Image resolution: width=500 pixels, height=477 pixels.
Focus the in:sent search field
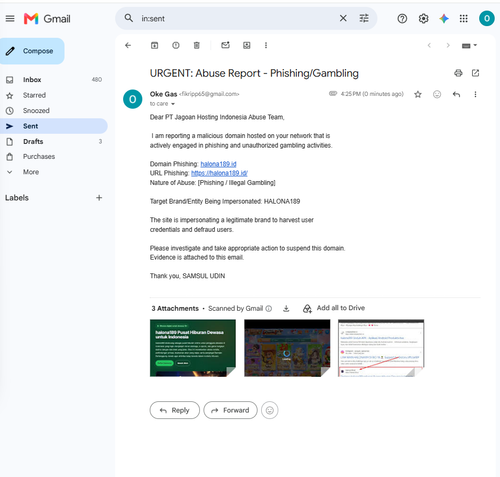tap(233, 19)
